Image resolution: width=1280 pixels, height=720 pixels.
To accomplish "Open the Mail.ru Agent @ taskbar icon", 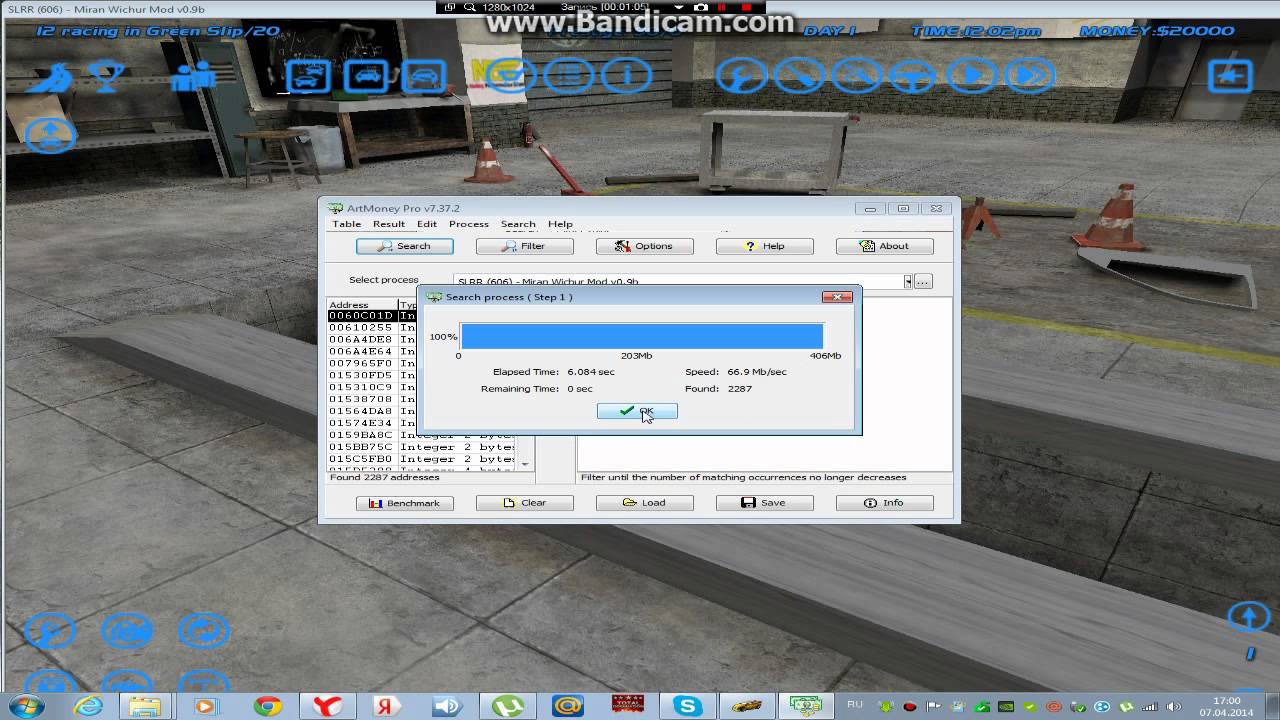I will 568,706.
